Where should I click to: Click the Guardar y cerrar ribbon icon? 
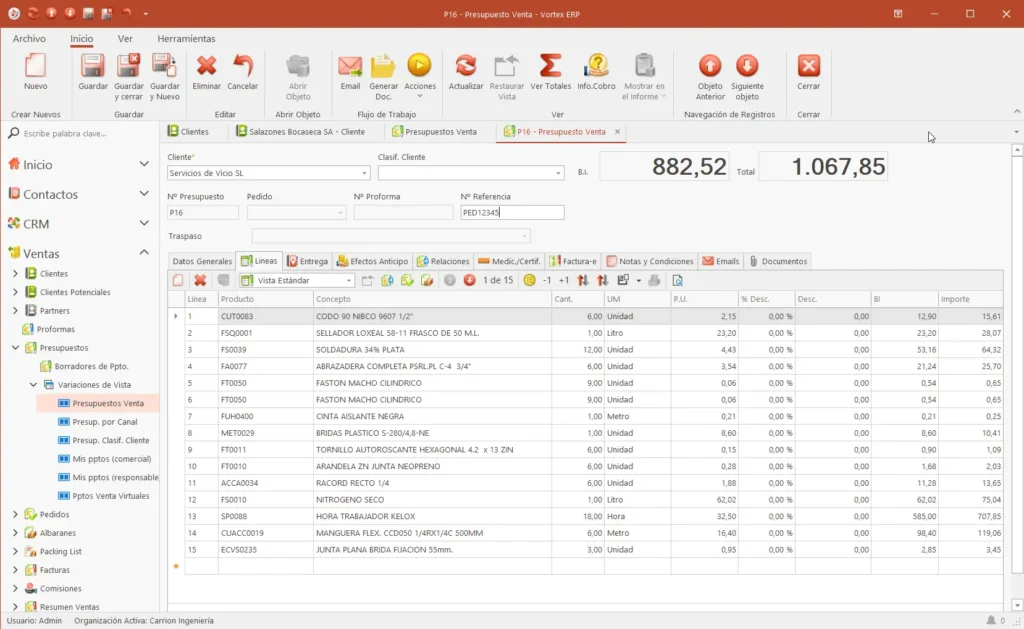(129, 67)
